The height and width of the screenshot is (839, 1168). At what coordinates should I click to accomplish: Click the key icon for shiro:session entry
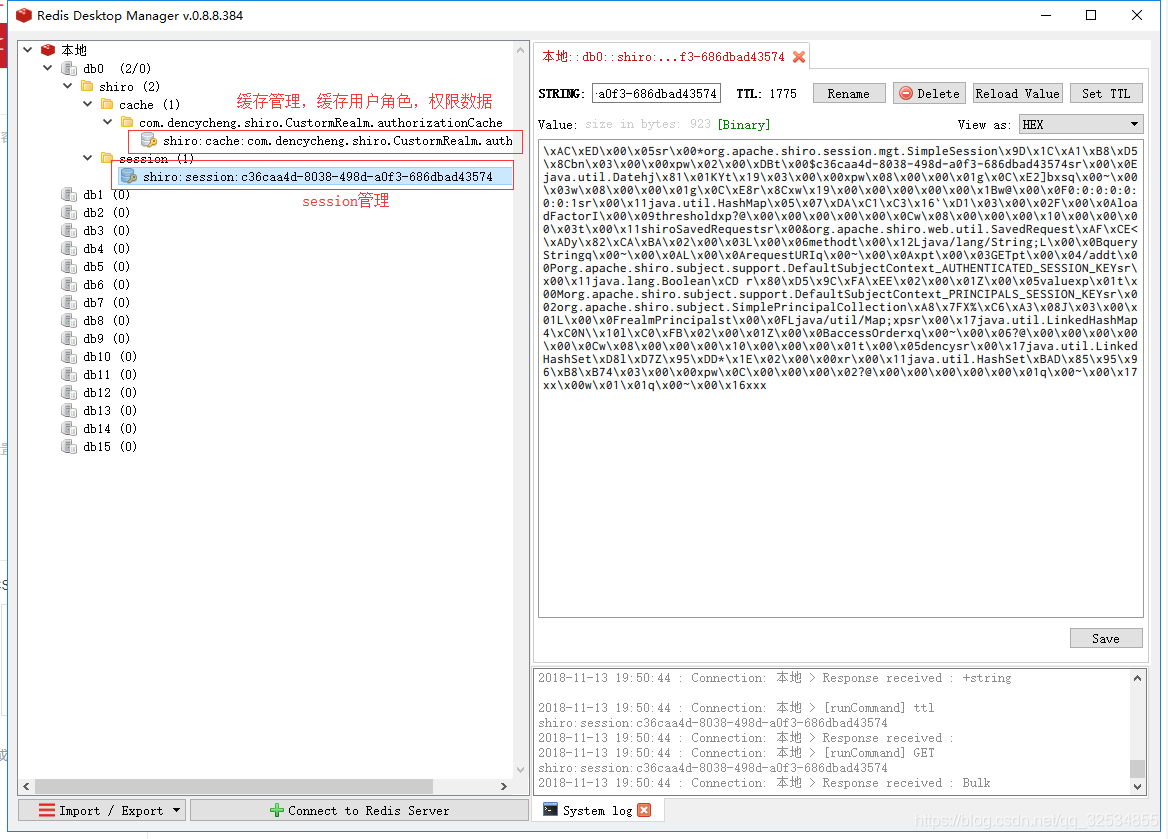(x=129, y=176)
